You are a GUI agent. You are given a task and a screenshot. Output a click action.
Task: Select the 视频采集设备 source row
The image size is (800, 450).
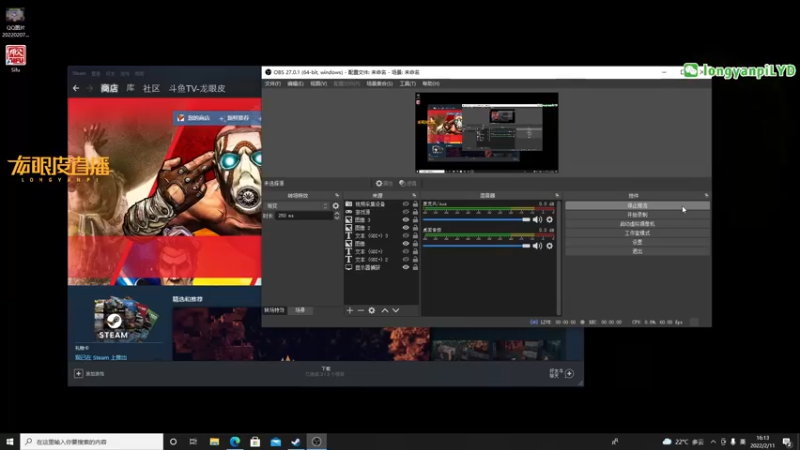[382, 204]
